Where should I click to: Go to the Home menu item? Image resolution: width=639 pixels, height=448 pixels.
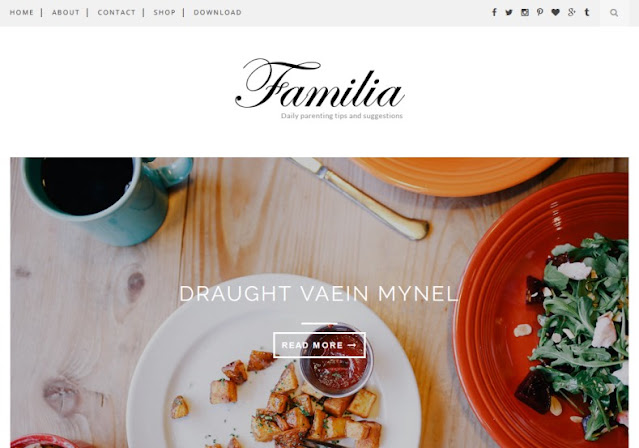[22, 13]
